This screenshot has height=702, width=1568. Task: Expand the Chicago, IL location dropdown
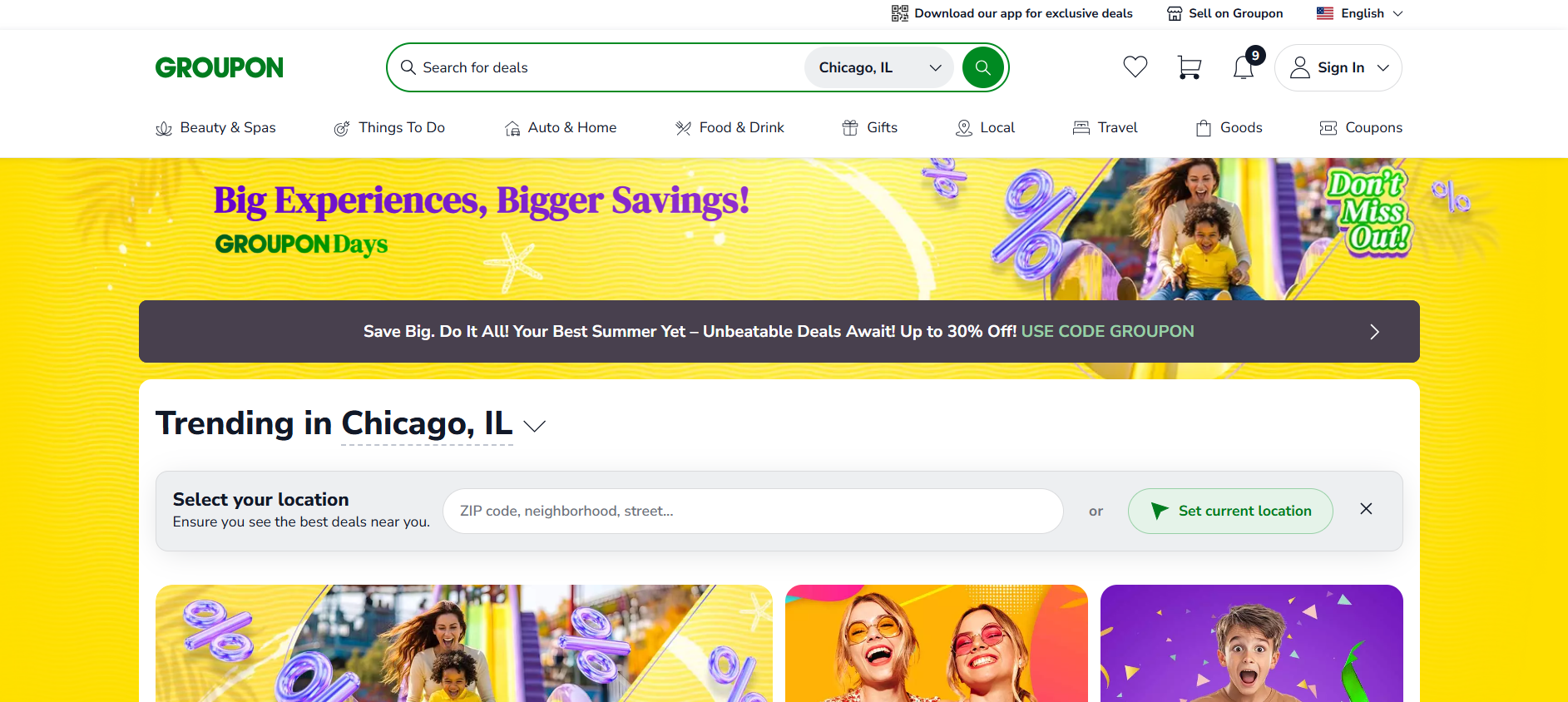[880, 67]
